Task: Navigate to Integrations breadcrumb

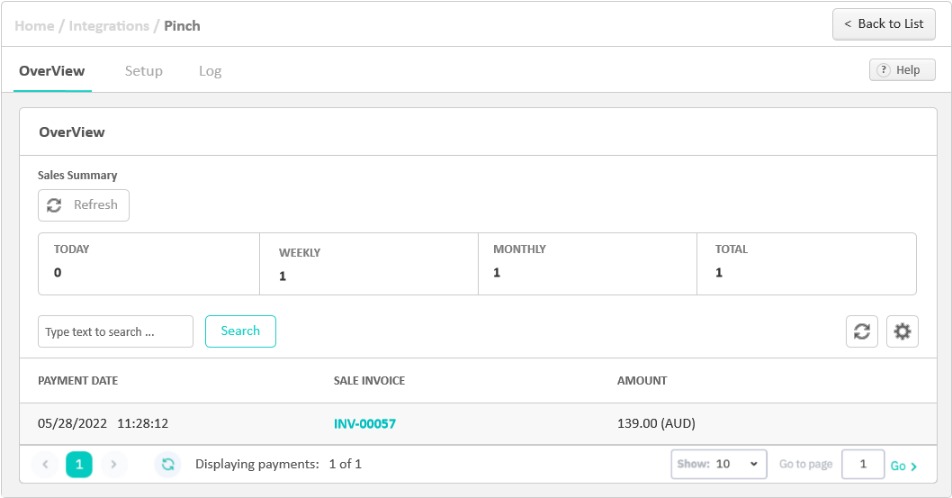Action: tap(109, 26)
